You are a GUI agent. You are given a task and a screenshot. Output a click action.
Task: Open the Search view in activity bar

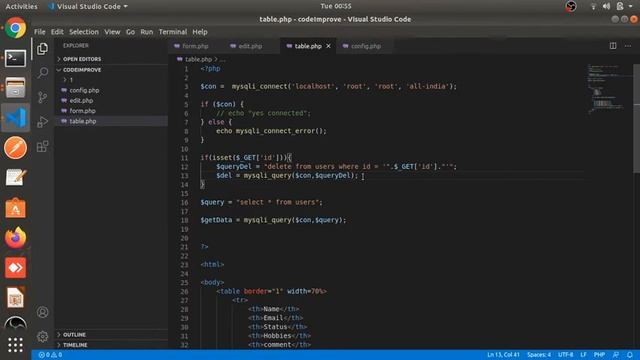pyautogui.click(x=42, y=73)
